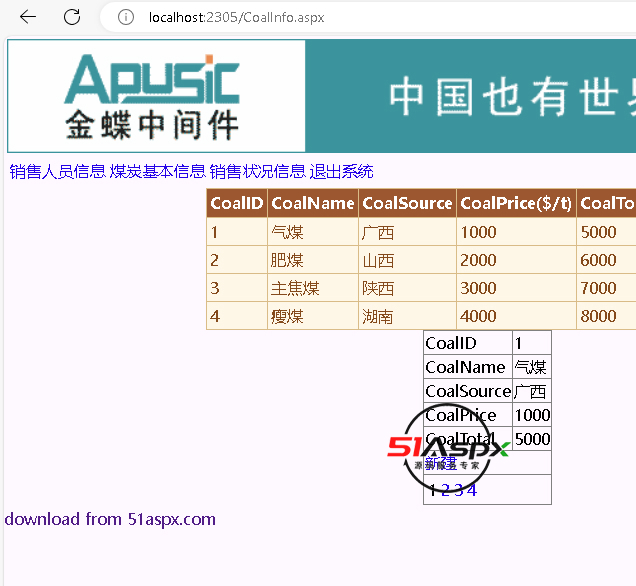Image resolution: width=636 pixels, height=586 pixels.
Task: Click 湖南 source cell in grid
Action: (x=407, y=316)
